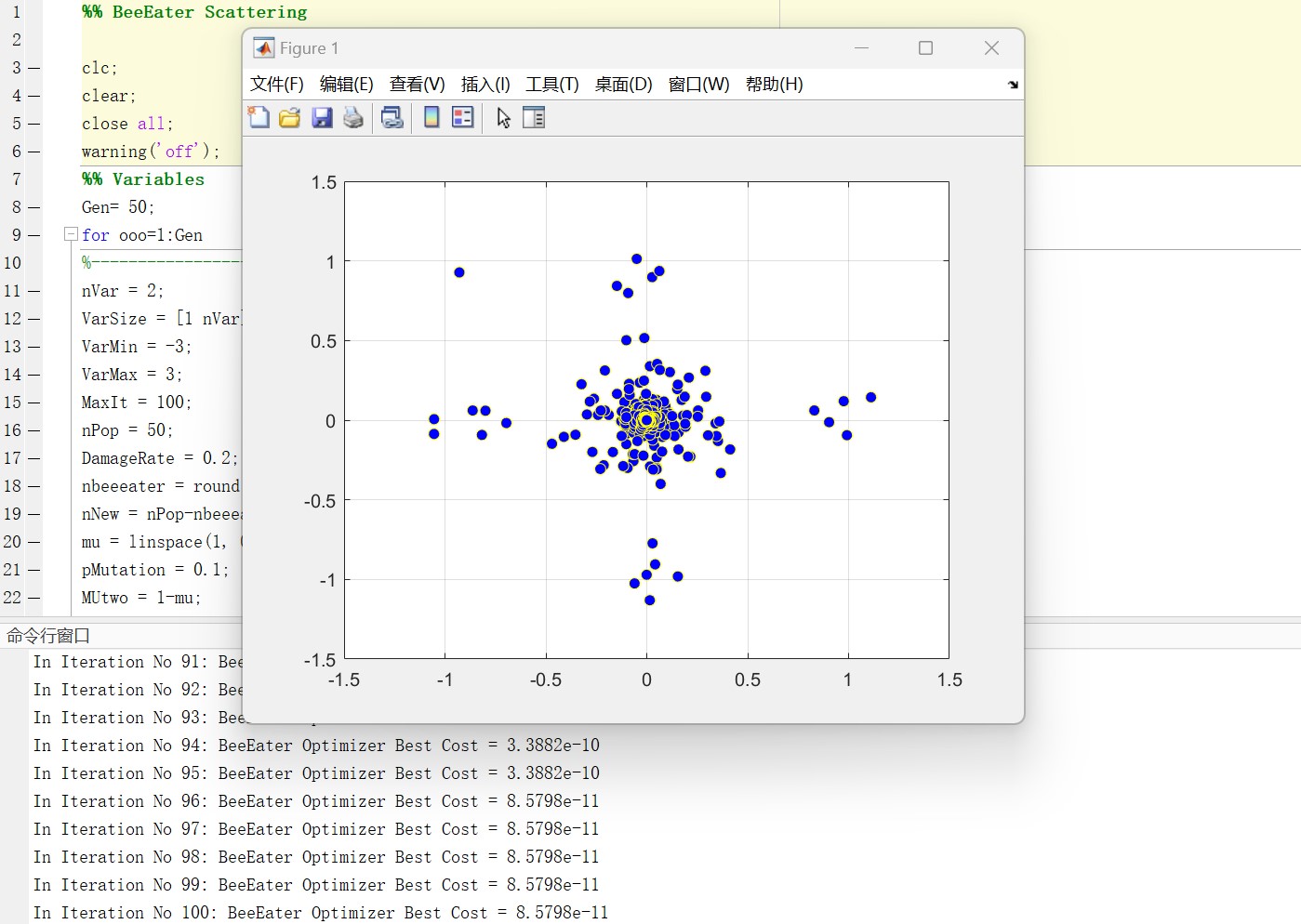1301x924 pixels.
Task: Click 'warning('off');' on line 6
Action: pos(151,152)
